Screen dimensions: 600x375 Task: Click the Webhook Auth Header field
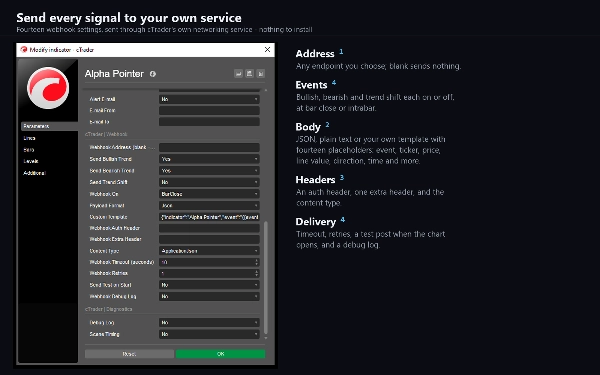click(209, 228)
